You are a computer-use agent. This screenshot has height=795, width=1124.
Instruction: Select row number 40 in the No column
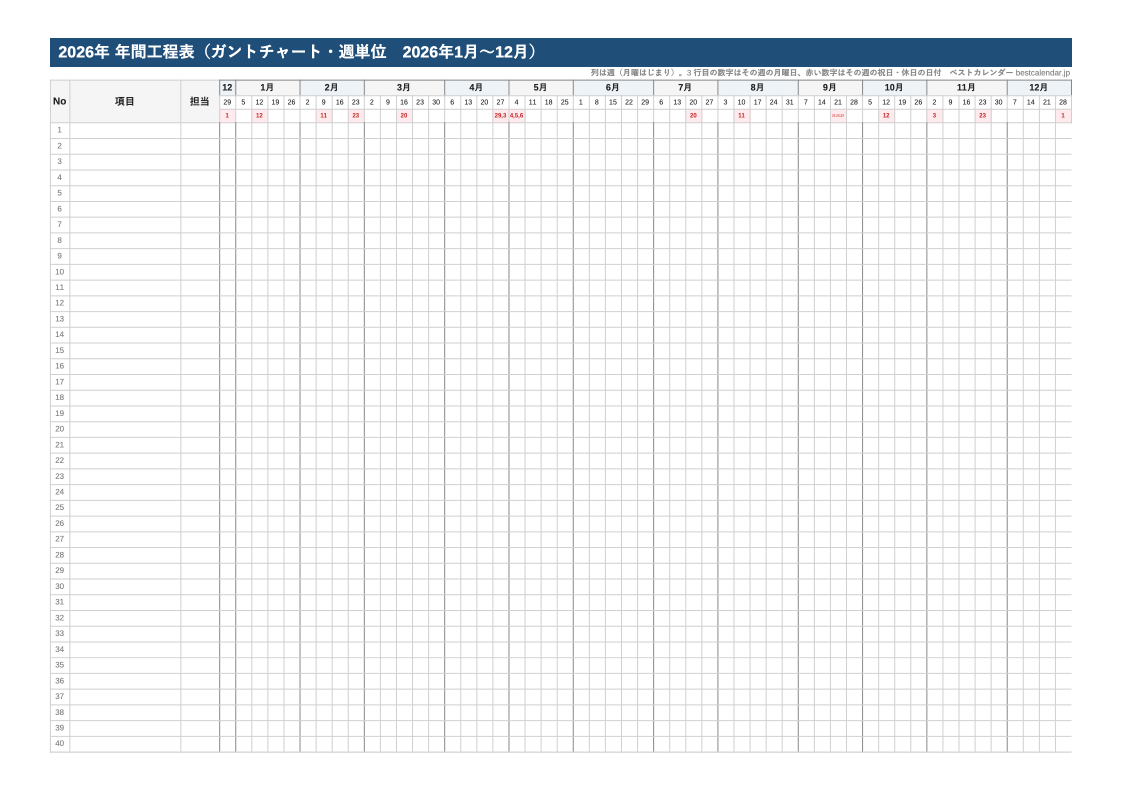59,743
